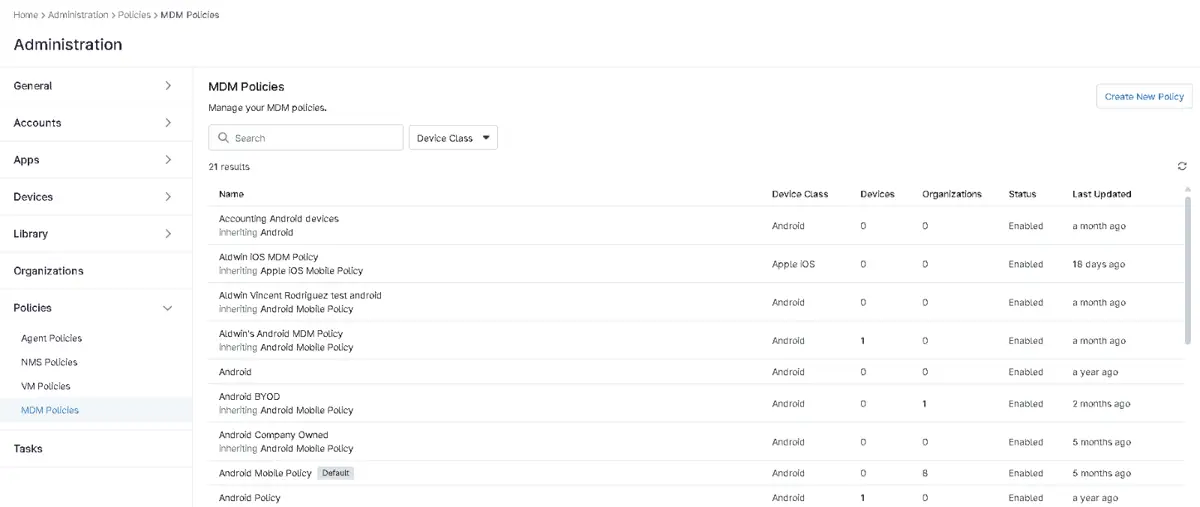The height and width of the screenshot is (507, 1200).
Task: Sort by the Name column header
Action: pos(231,194)
